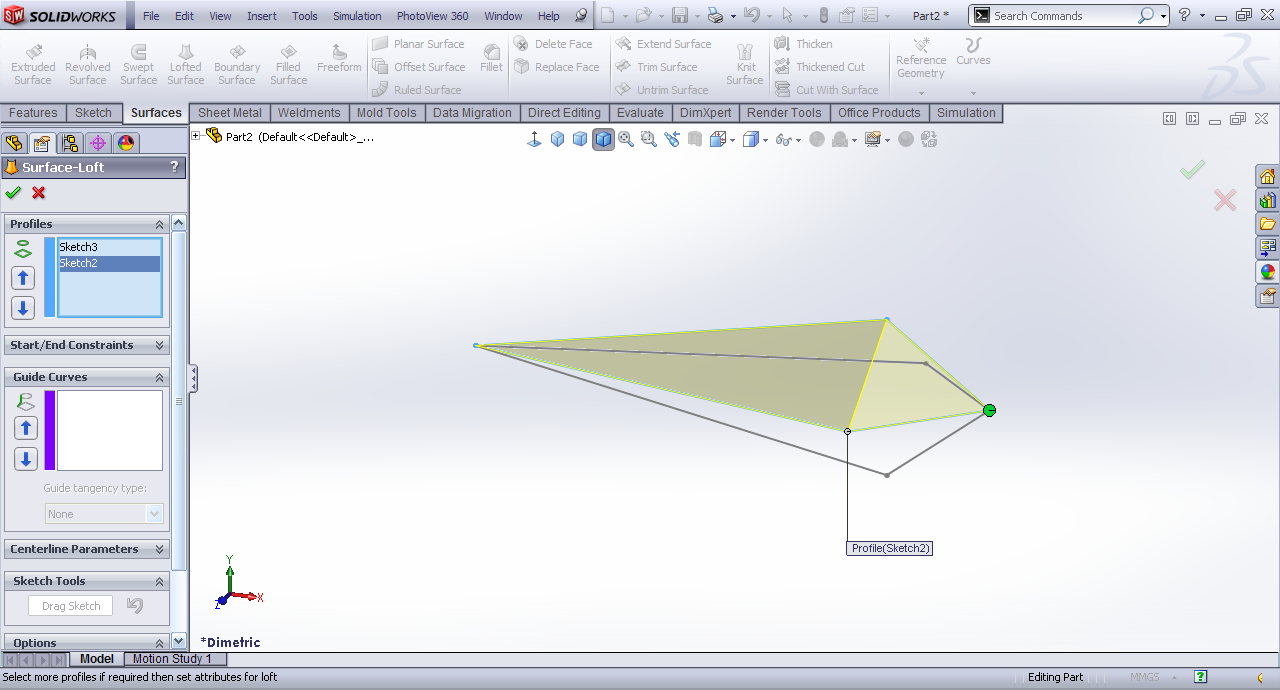Open the DisplayManager panel tab
Image resolution: width=1280 pixels, height=690 pixels.
[126, 143]
